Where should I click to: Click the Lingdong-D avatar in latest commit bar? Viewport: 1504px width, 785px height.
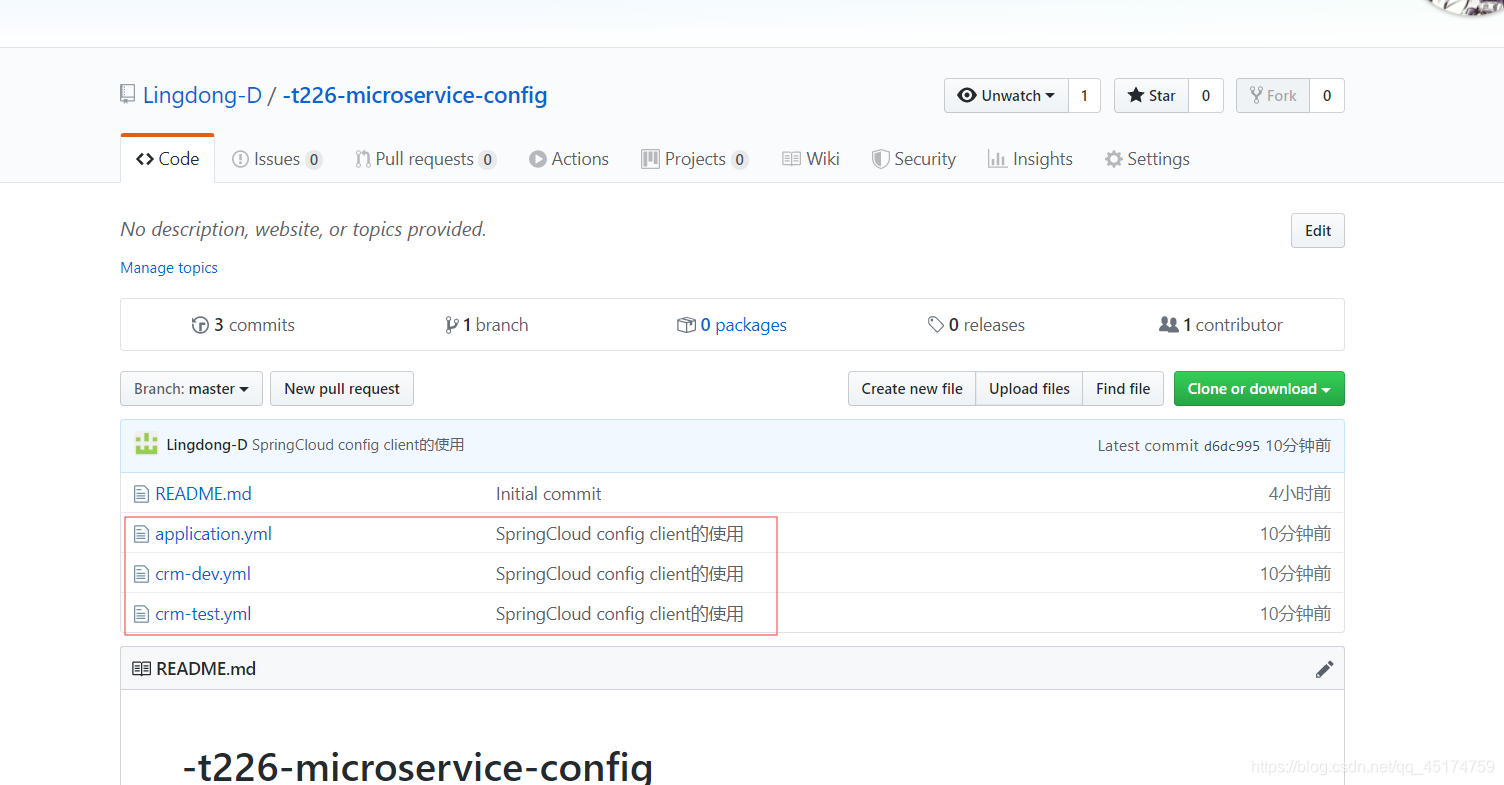(147, 445)
